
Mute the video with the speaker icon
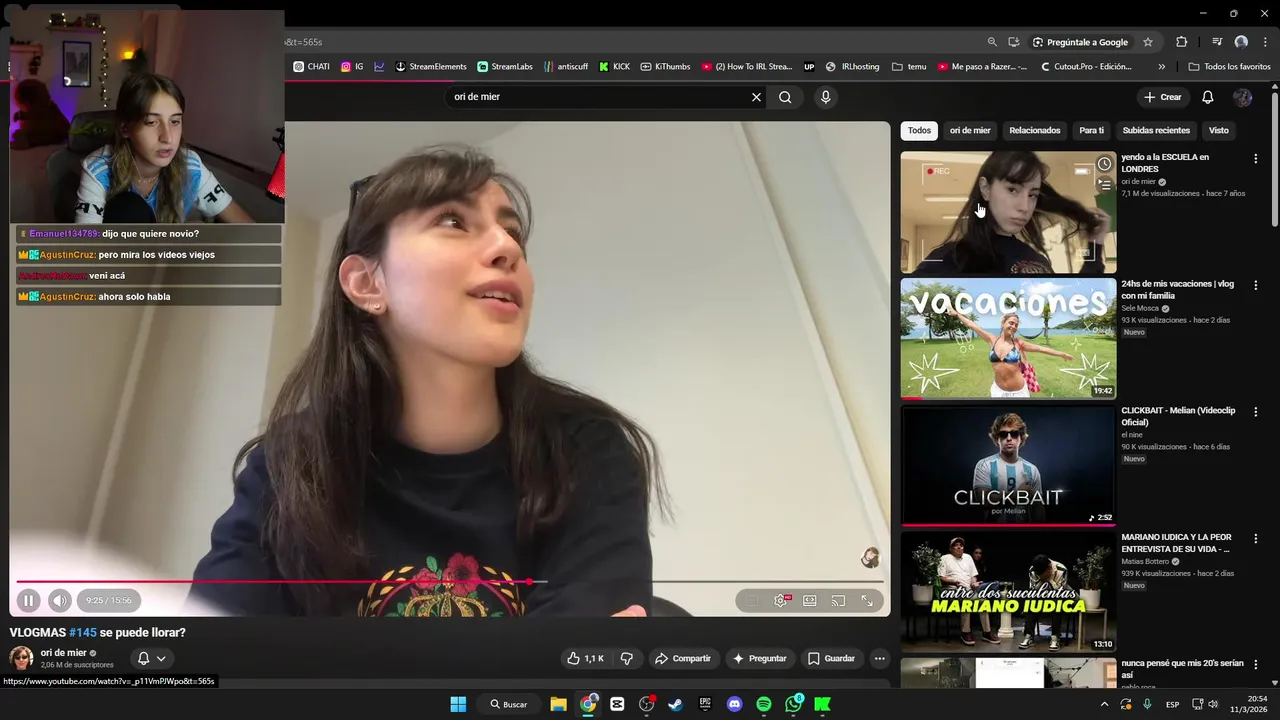click(x=60, y=601)
